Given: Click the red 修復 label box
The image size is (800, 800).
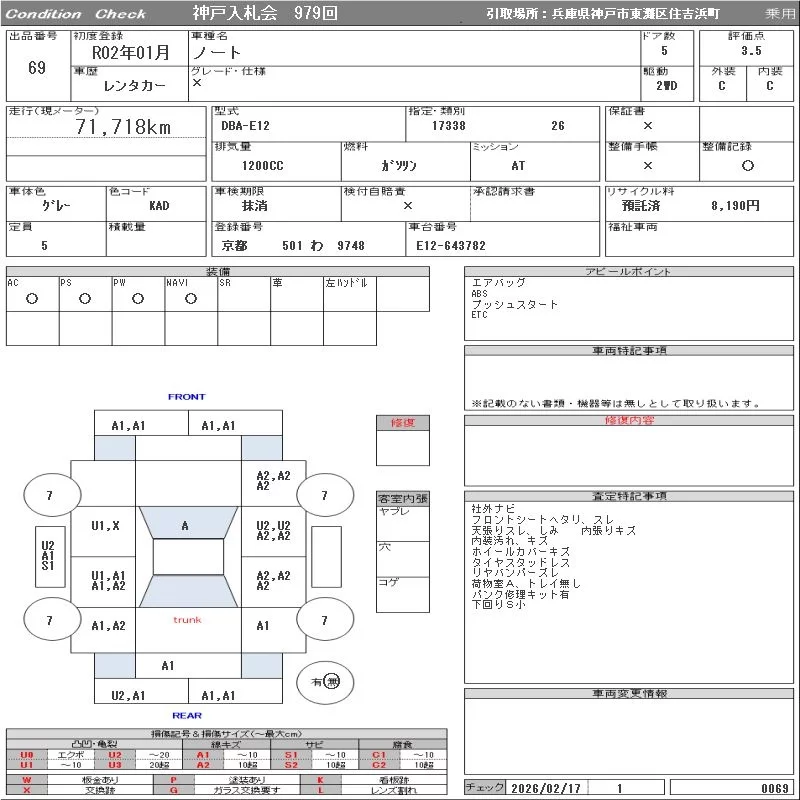Looking at the screenshot, I should coord(403,423).
